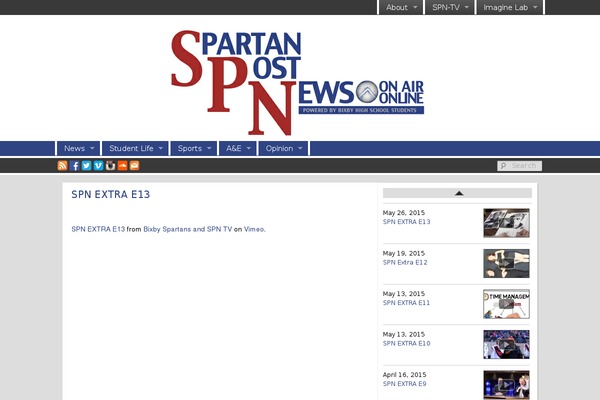
Task: Click the search magnifier icon
Action: 503,166
